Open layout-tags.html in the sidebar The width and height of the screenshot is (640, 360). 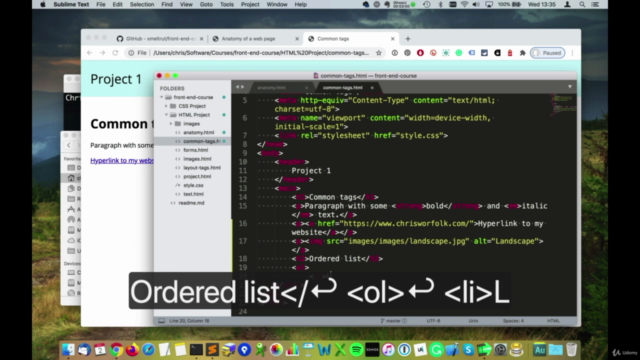coord(202,168)
